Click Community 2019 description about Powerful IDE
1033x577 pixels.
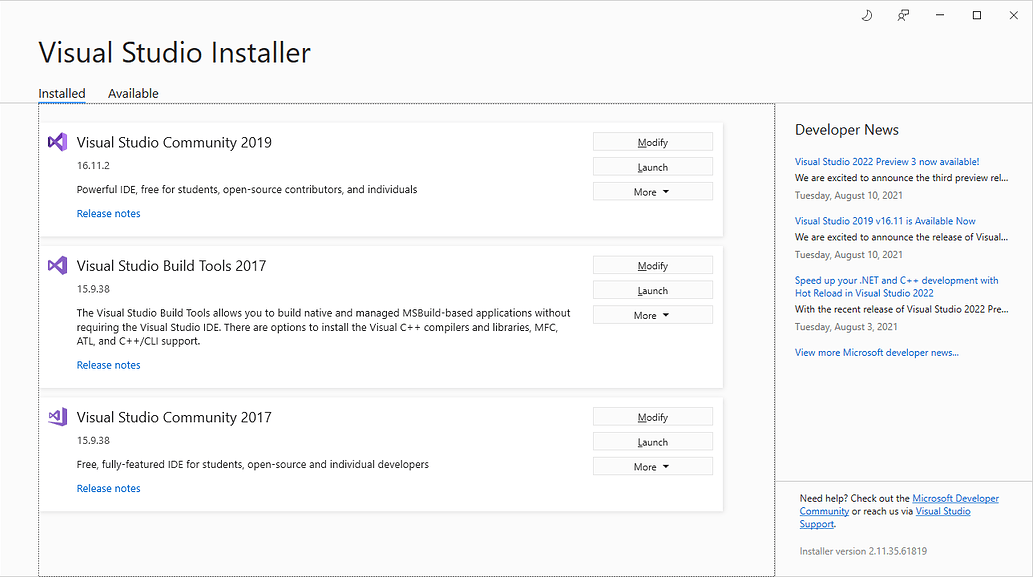(247, 189)
